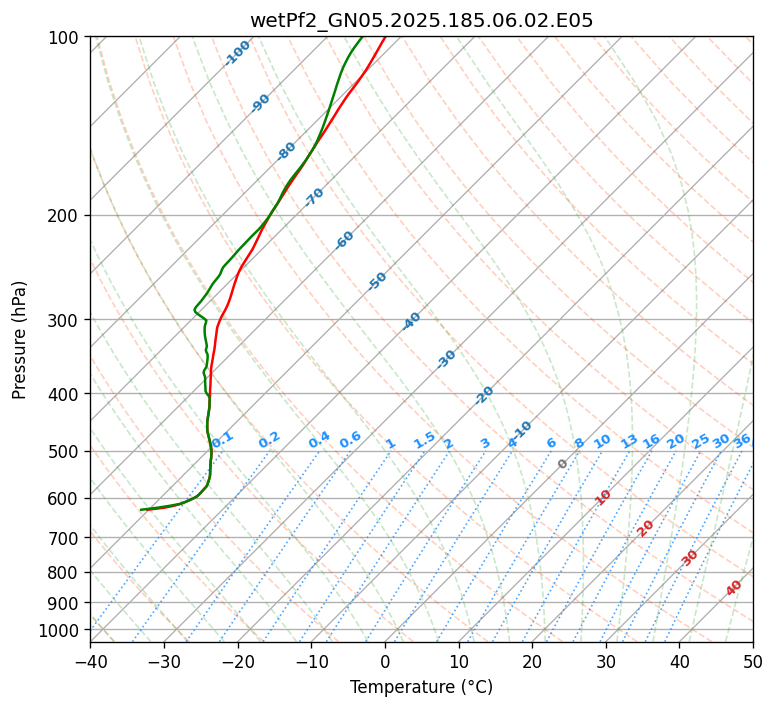The image size is (775, 708).
Task: Click the blue -70 isotherm label
Action: coord(313,196)
